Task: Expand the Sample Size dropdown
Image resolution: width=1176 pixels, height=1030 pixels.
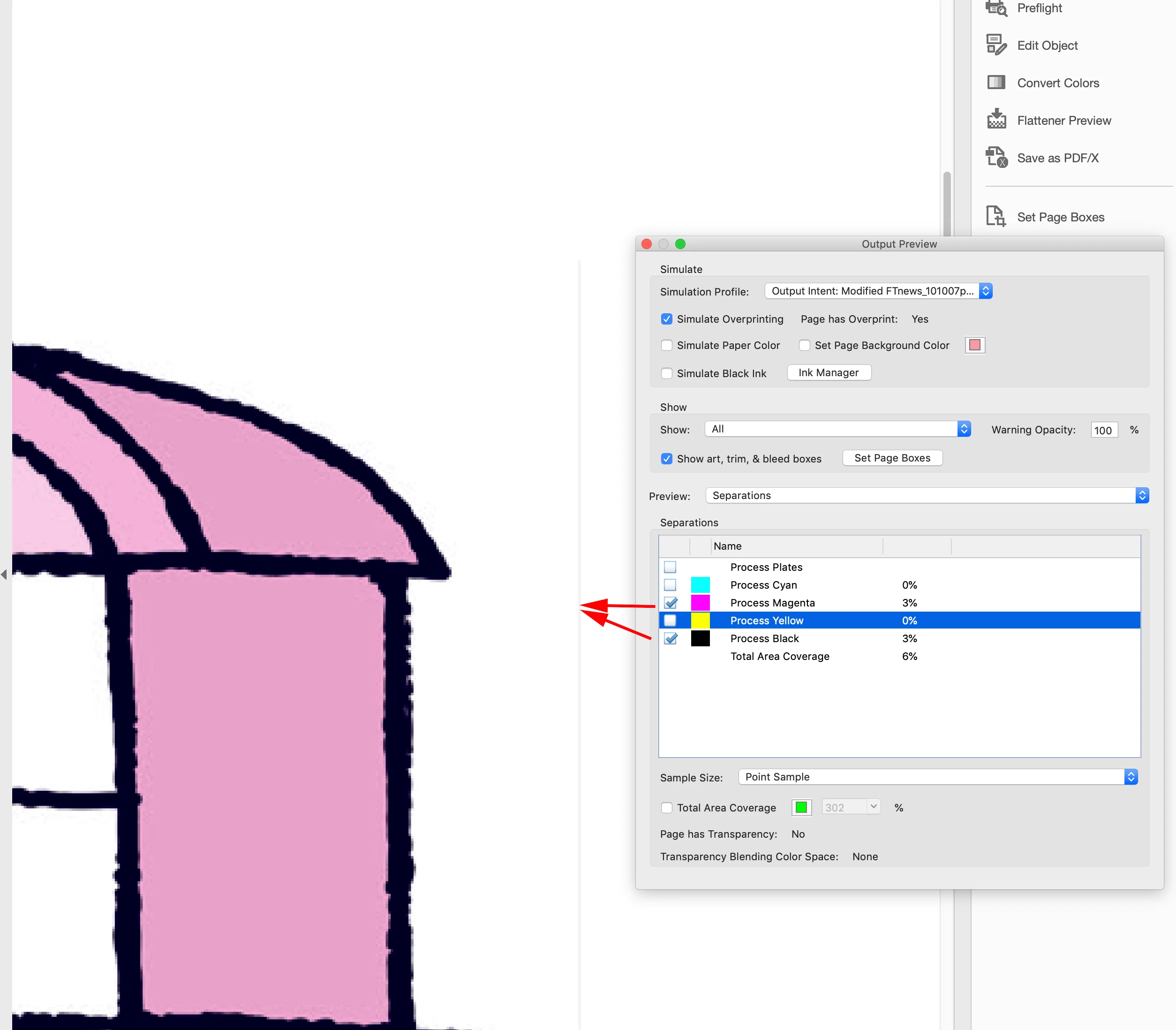Action: coord(937,777)
